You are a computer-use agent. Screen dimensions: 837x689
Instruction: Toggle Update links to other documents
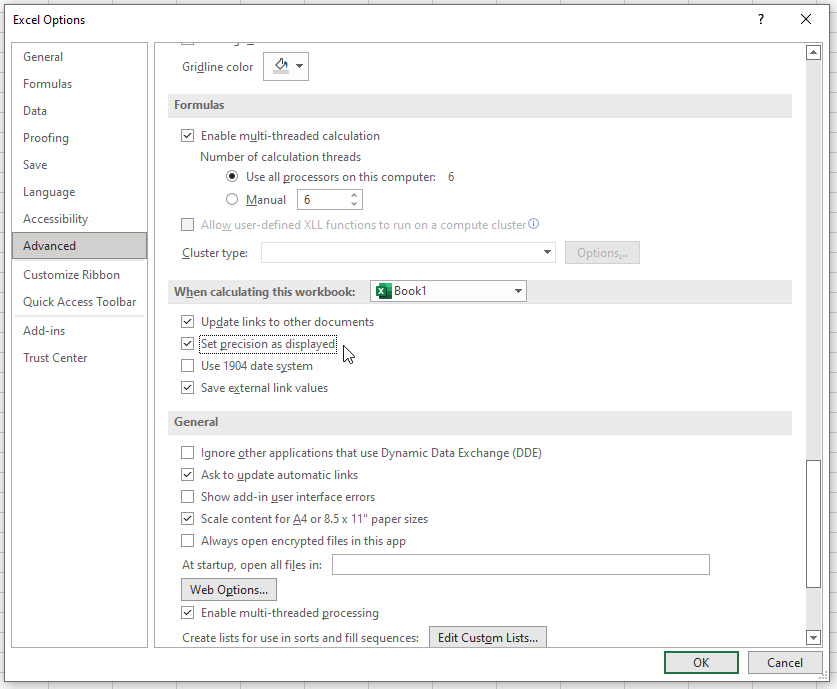[x=187, y=322]
